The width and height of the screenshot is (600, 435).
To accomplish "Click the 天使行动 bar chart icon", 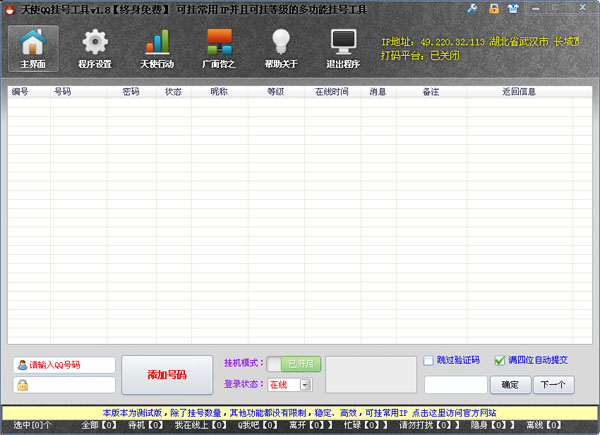I will pyautogui.click(x=157, y=46).
